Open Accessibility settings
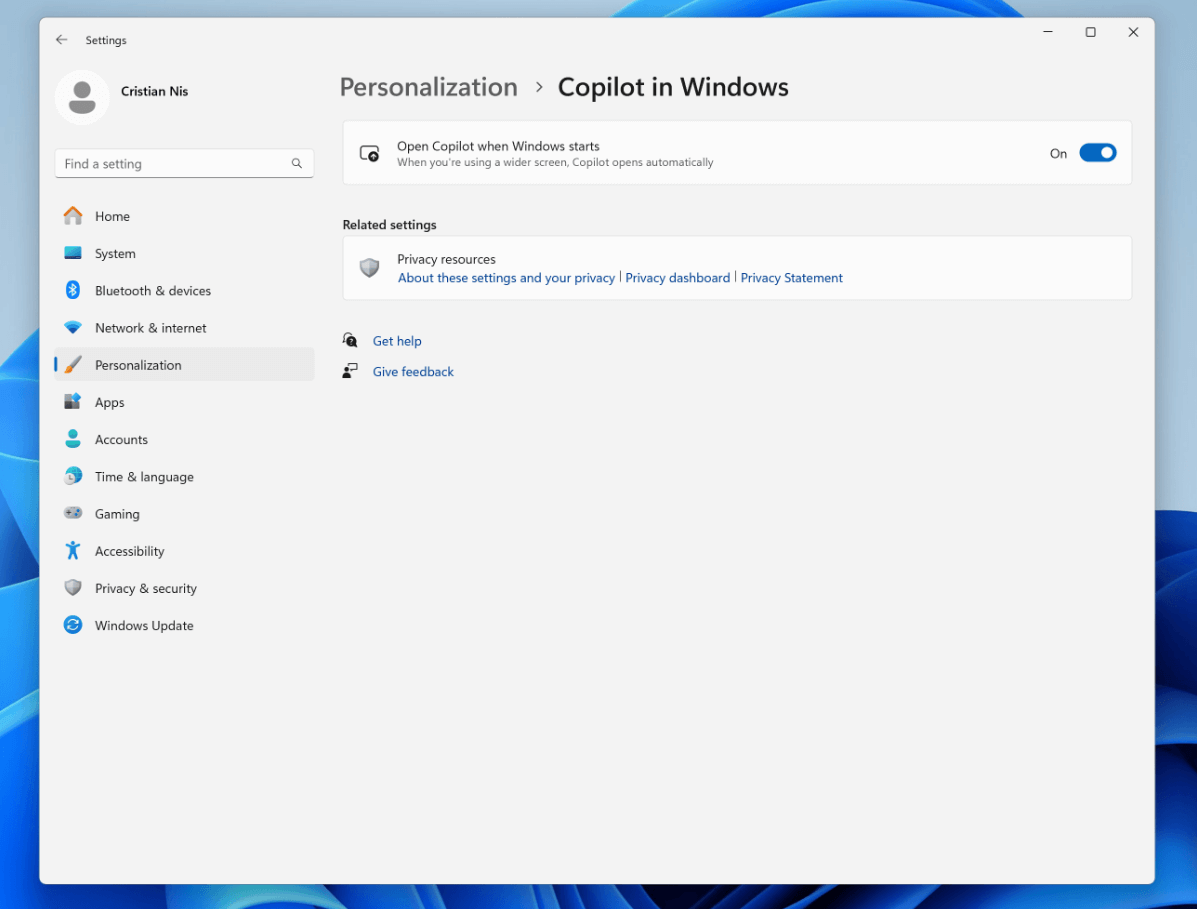The image size is (1197, 909). [184, 550]
